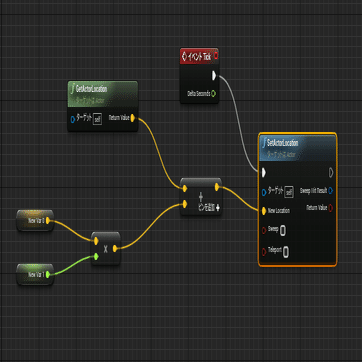Click the multiply node's output pin
The height and width of the screenshot is (362, 362).
(x=115, y=249)
